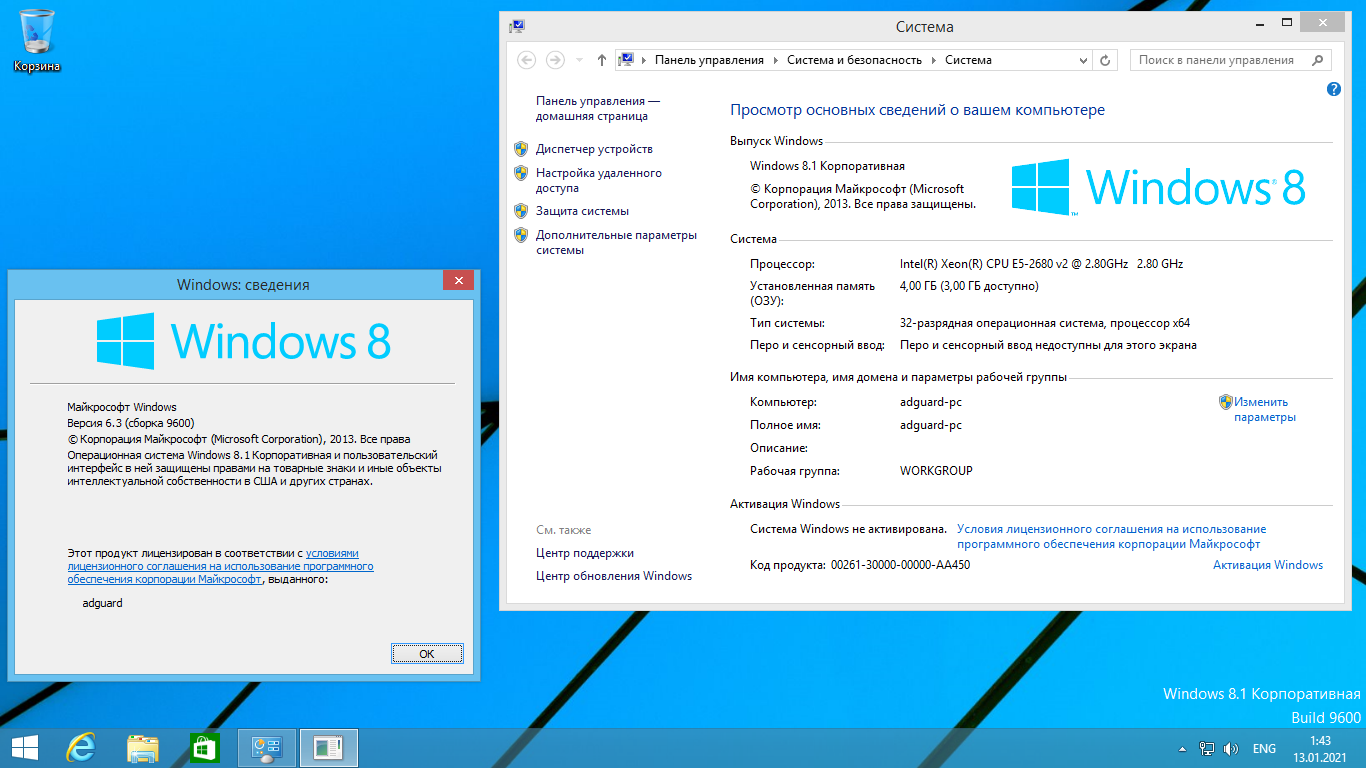The image size is (1366, 768).
Task: Expand the recent locations dropdown arrow
Action: [579, 60]
